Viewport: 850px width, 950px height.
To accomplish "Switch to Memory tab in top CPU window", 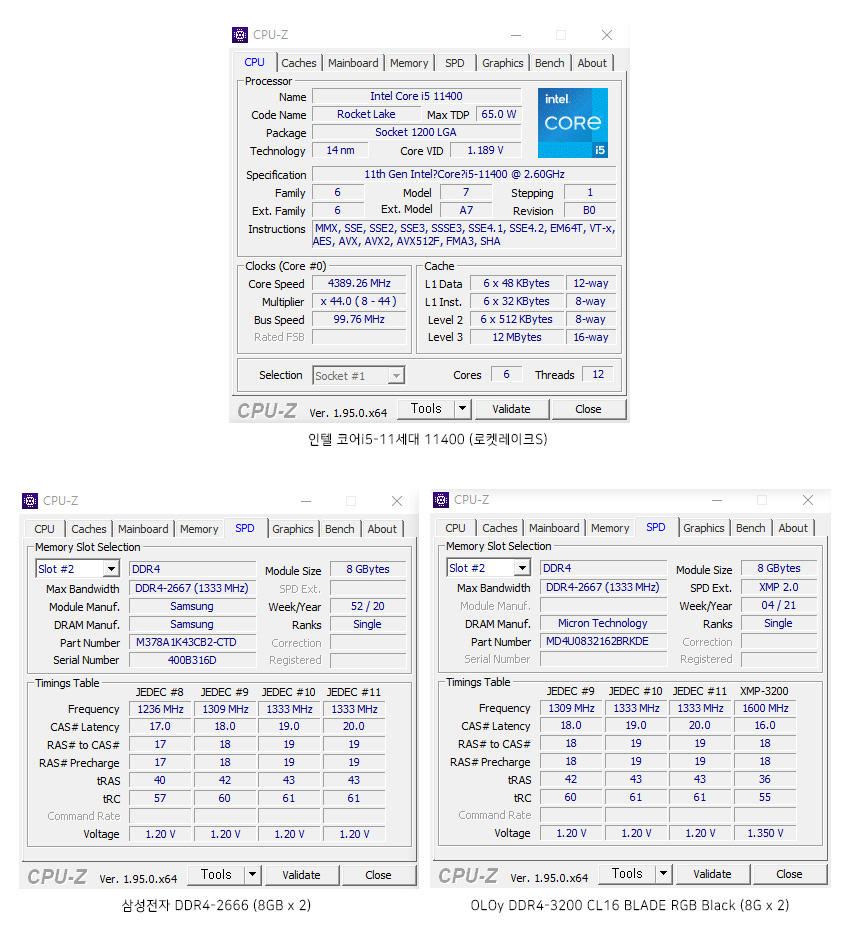I will [x=409, y=63].
